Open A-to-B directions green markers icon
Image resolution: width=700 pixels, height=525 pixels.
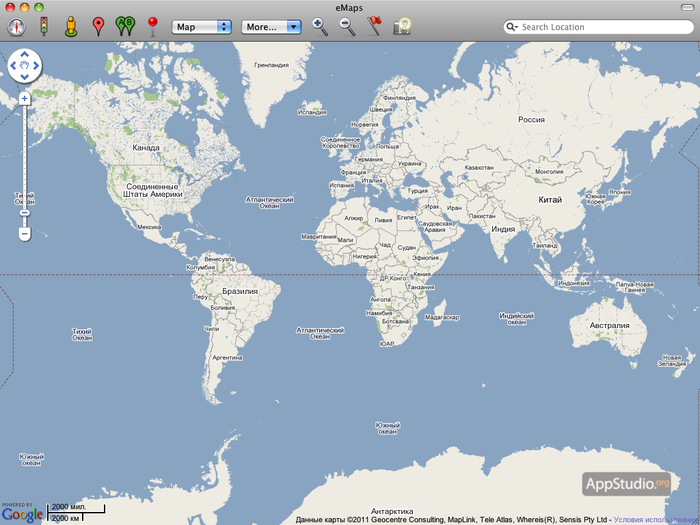[124, 26]
